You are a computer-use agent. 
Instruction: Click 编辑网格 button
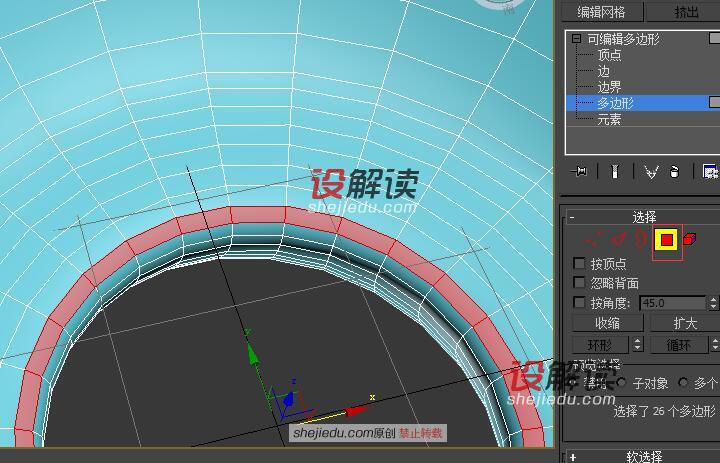click(602, 12)
